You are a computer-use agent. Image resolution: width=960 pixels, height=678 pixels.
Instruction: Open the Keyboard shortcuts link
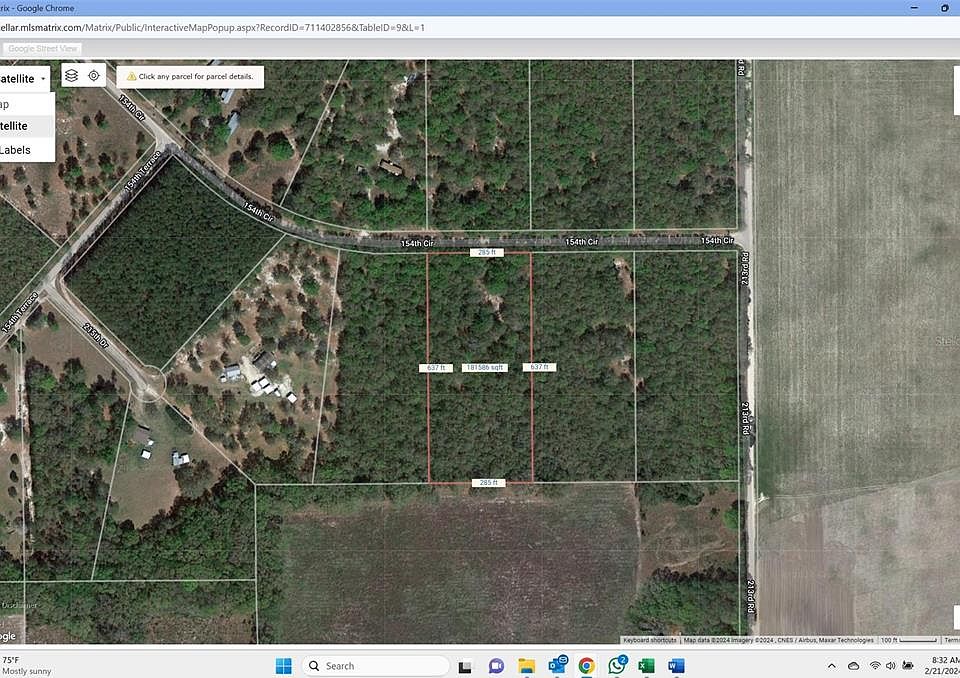click(x=650, y=640)
